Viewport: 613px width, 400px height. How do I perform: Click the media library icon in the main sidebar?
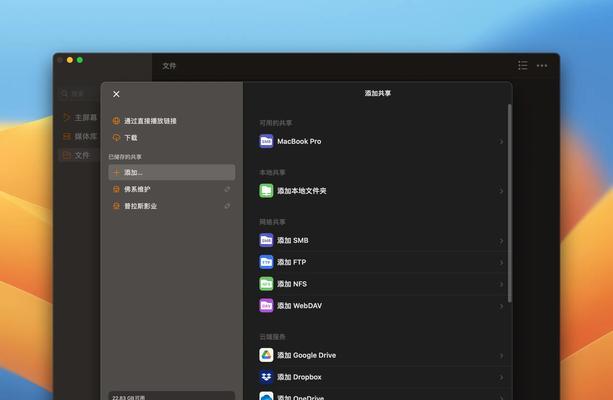67,136
